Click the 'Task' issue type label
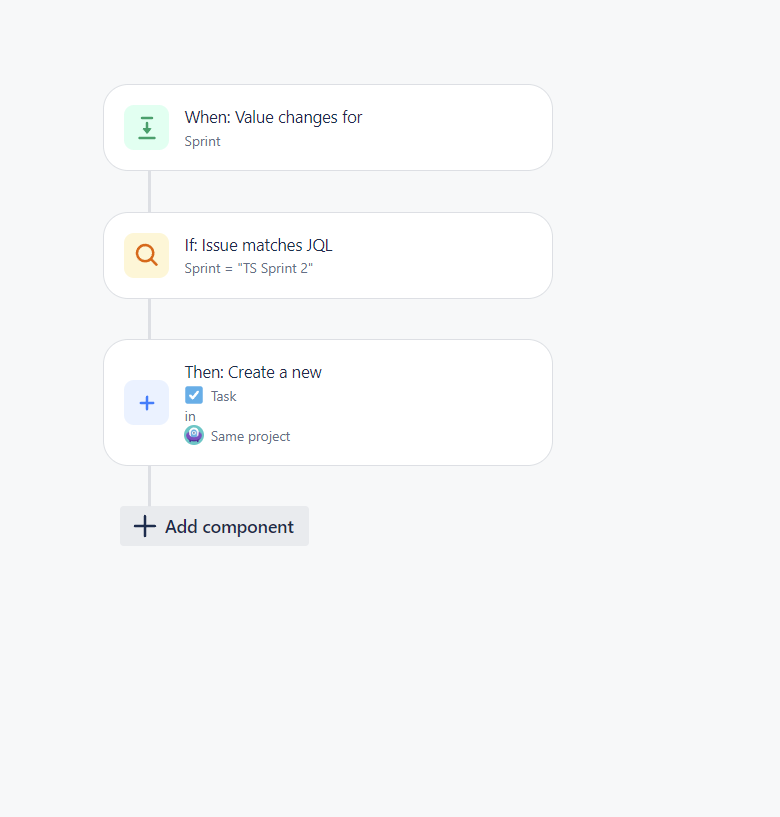Viewport: 780px width, 817px height. click(x=224, y=397)
